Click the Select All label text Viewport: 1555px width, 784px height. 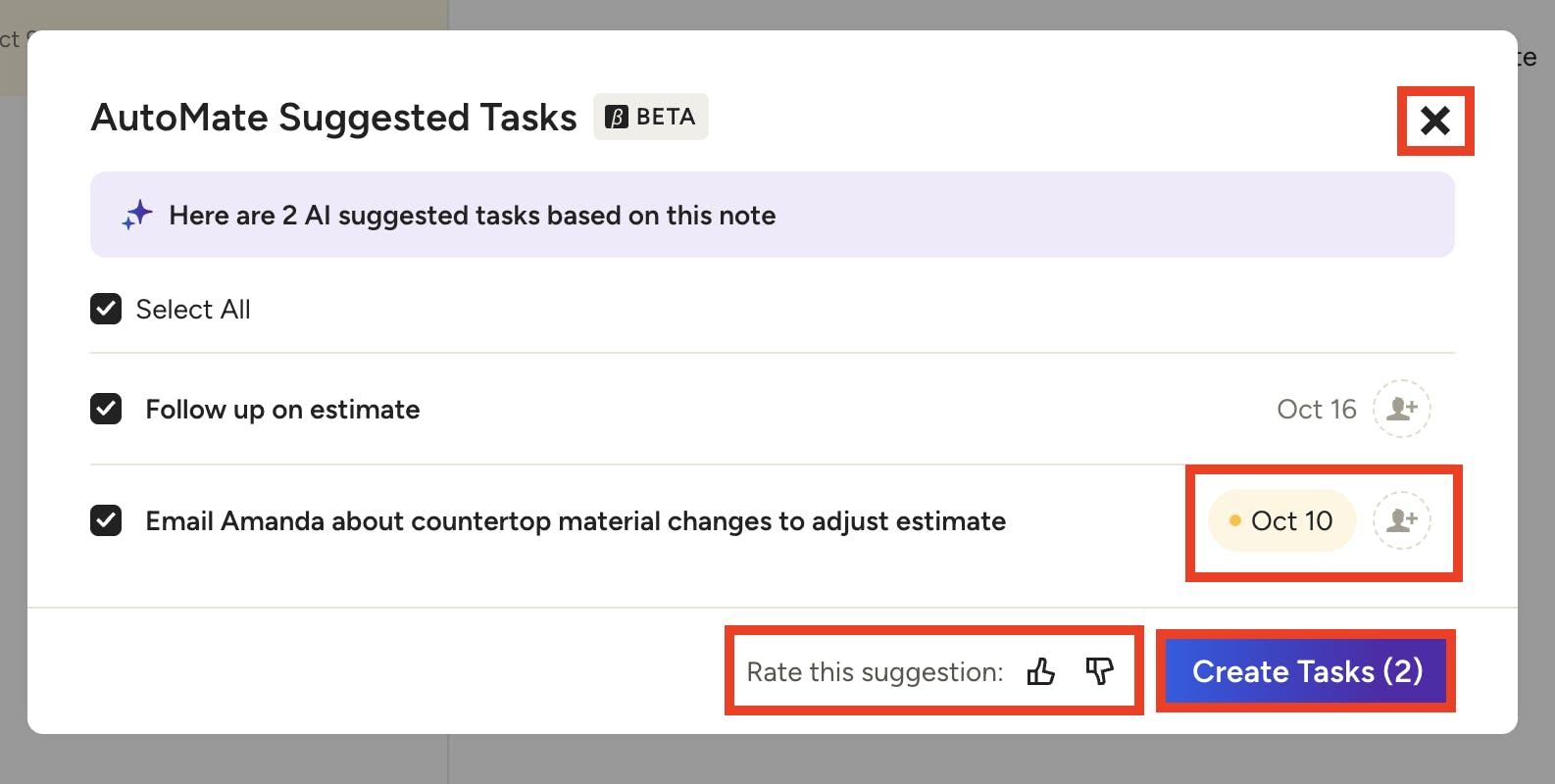click(193, 309)
